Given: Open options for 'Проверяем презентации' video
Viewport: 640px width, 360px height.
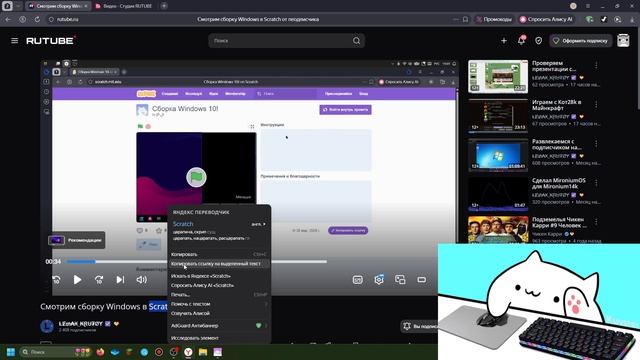Looking at the screenshot, I should [x=596, y=65].
